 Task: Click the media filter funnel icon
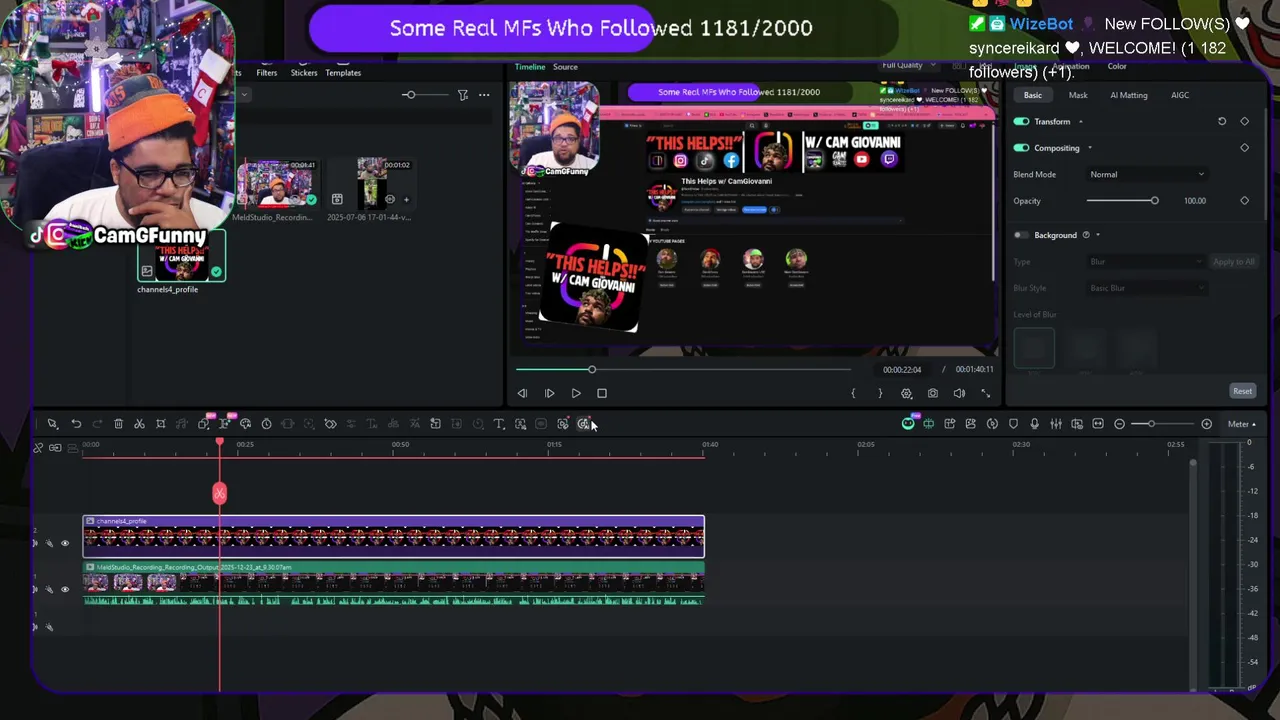click(x=462, y=95)
